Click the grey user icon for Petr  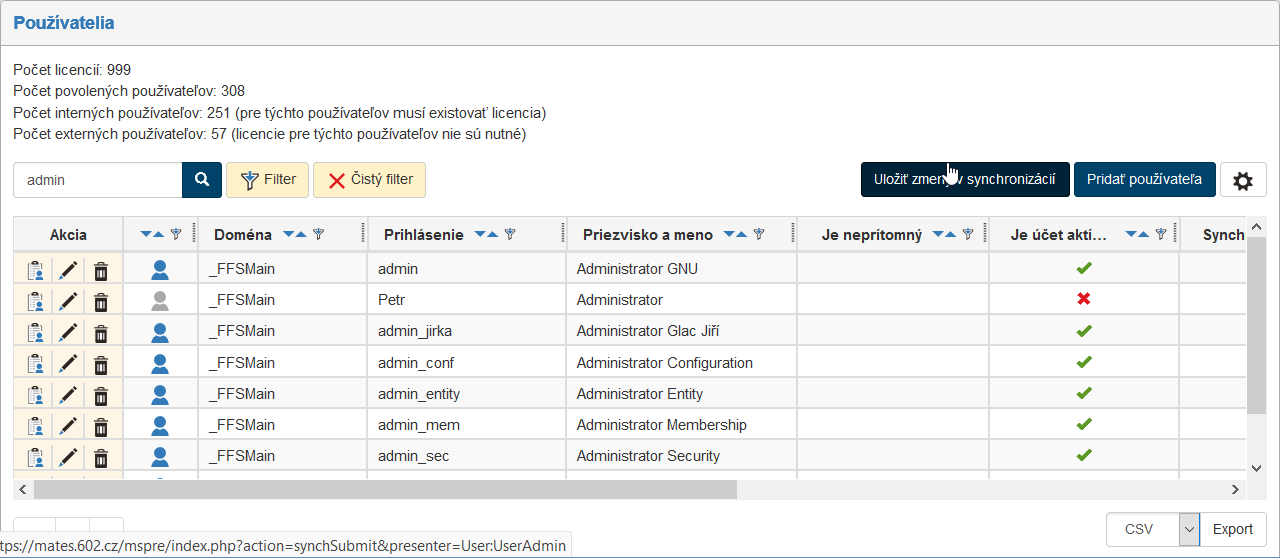160,300
